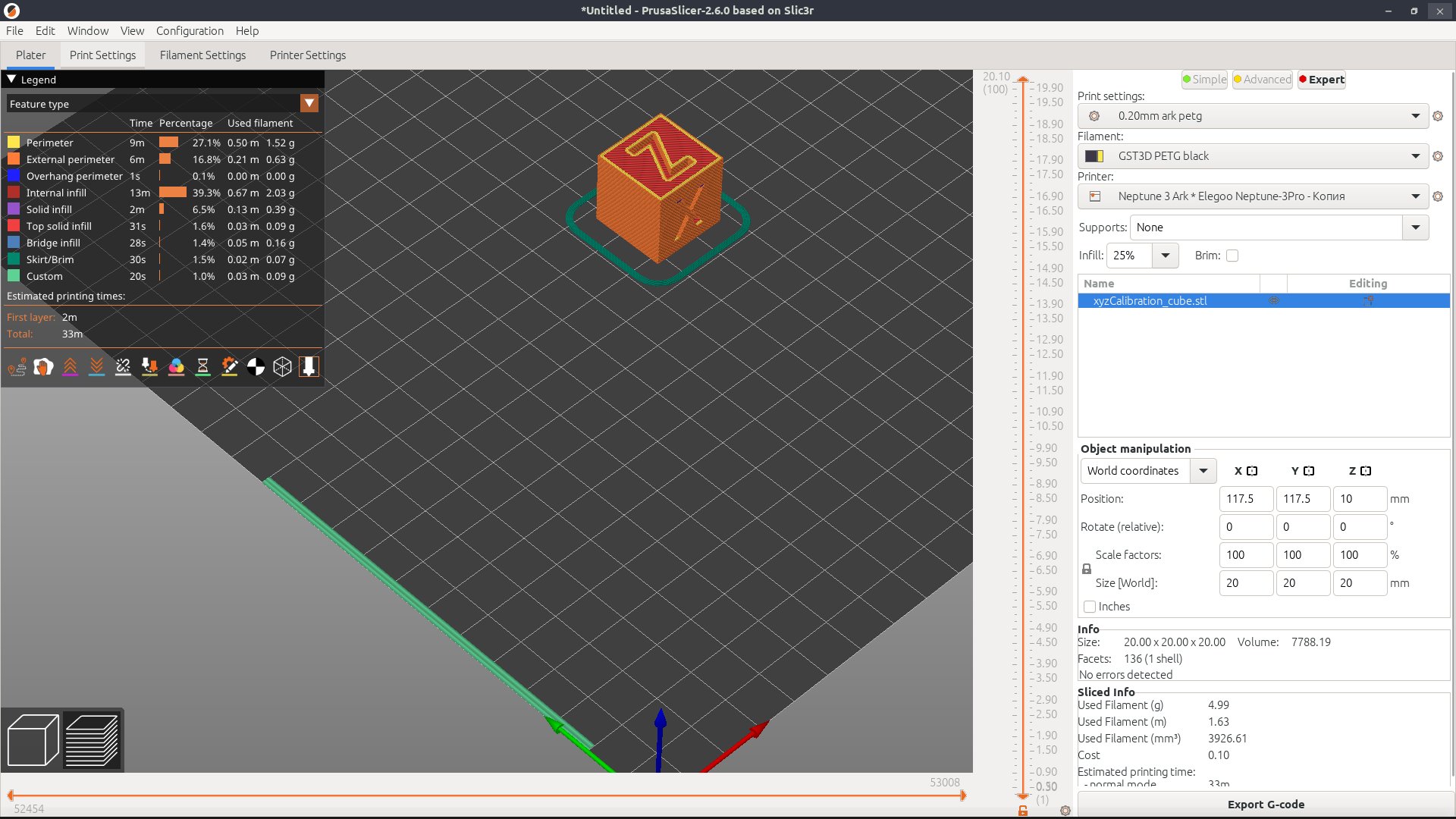Screen dimensions: 1456x819
Task: Collapse the Legend panel triangle
Action: [x=11, y=79]
